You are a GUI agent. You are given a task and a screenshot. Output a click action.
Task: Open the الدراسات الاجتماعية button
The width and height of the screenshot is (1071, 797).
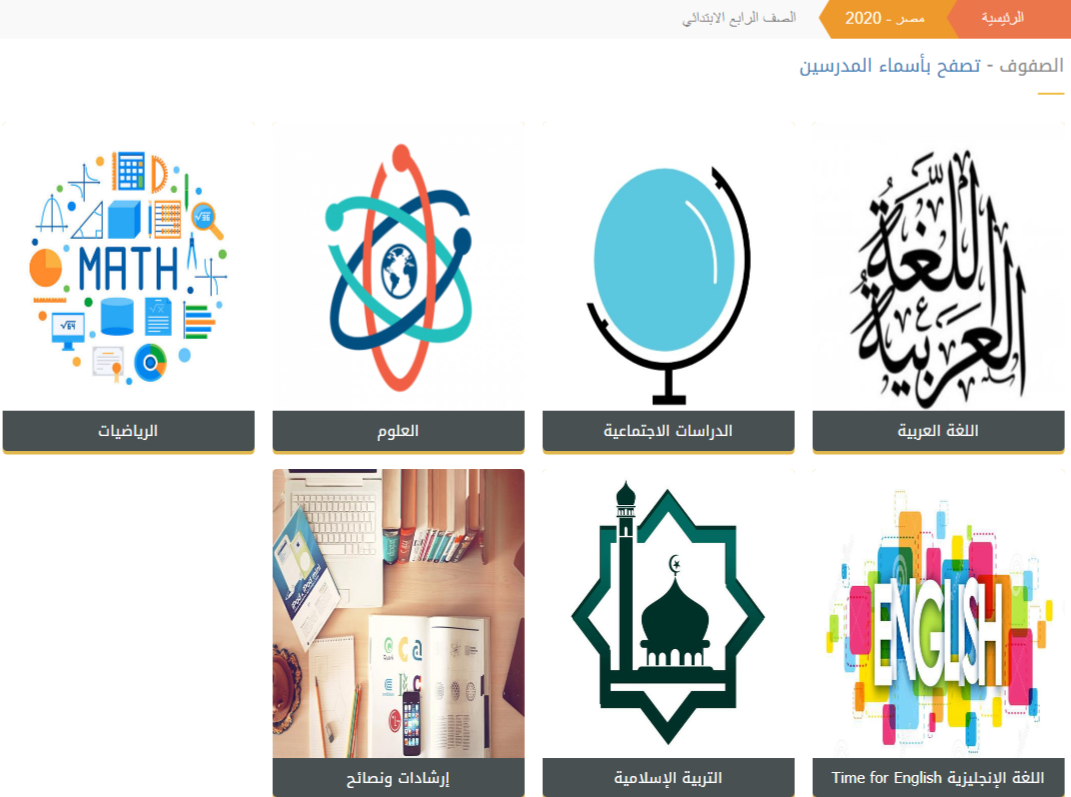(668, 431)
